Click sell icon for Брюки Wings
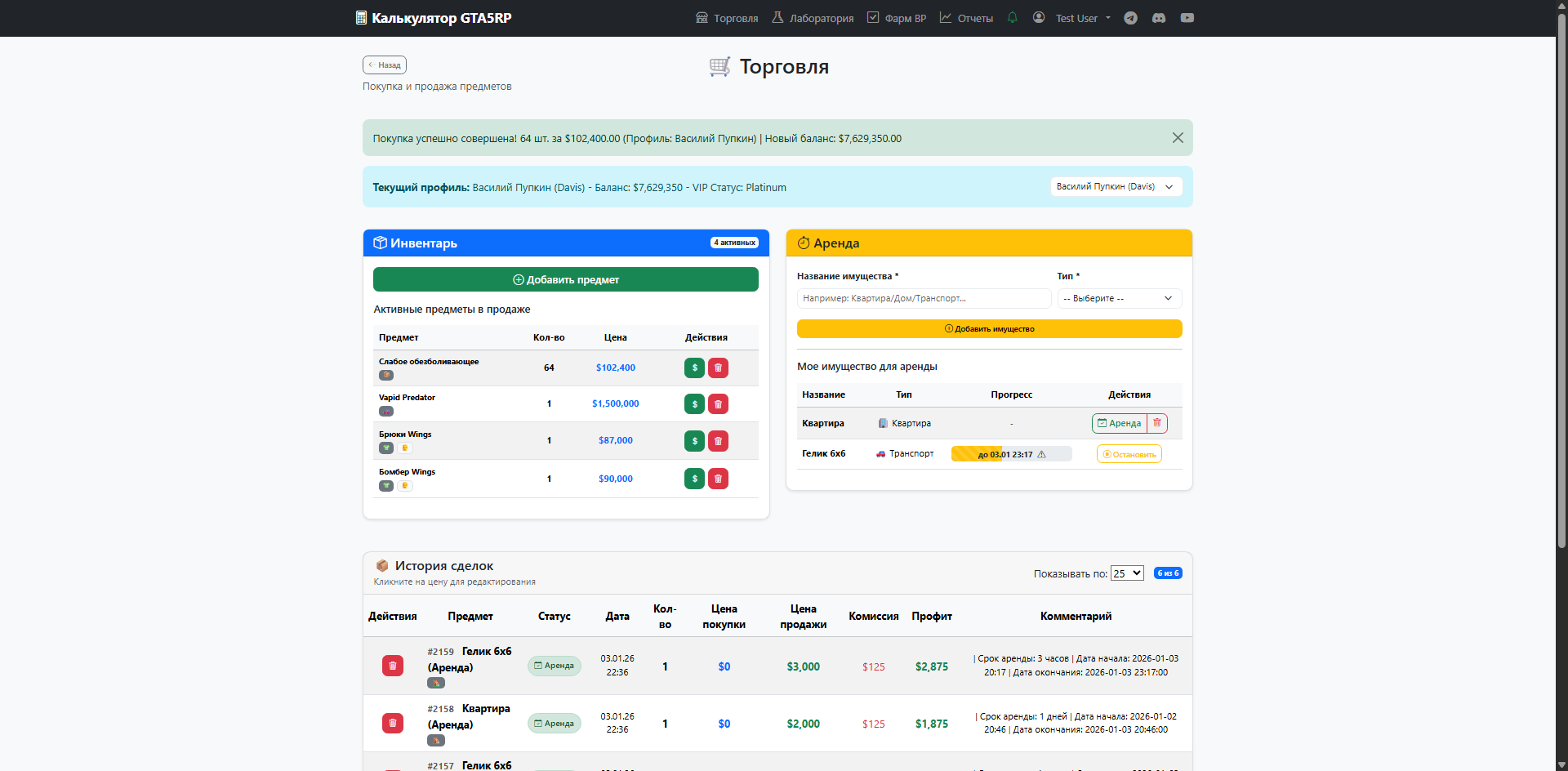1568x771 pixels. click(694, 441)
